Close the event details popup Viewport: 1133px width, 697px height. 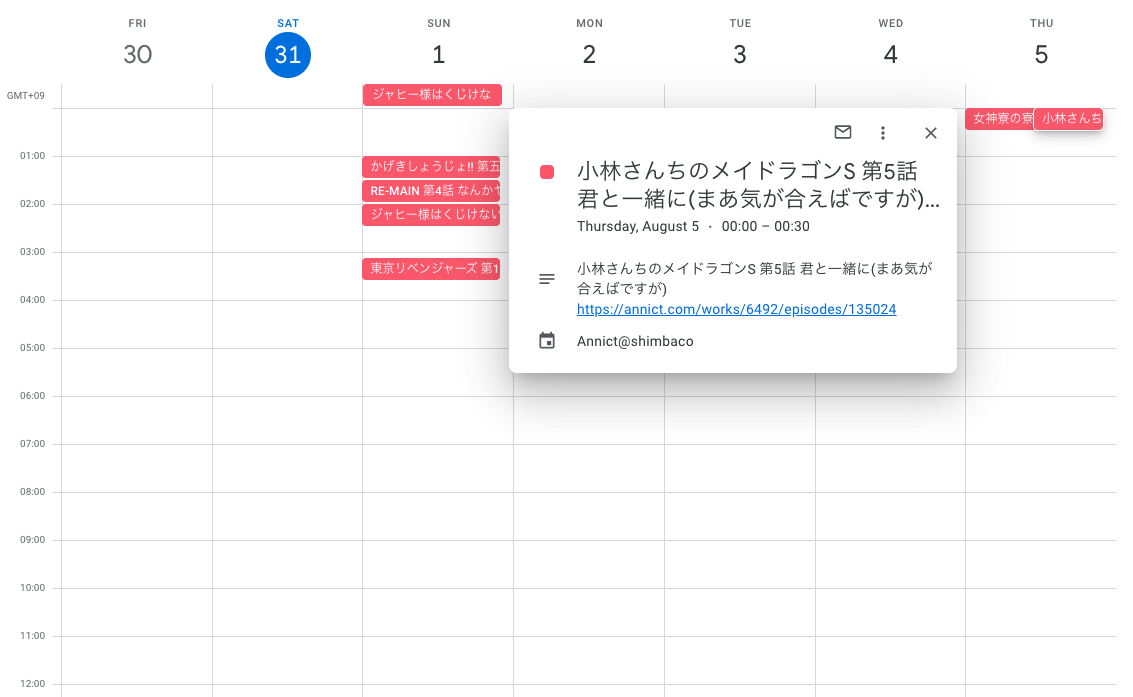tap(931, 132)
